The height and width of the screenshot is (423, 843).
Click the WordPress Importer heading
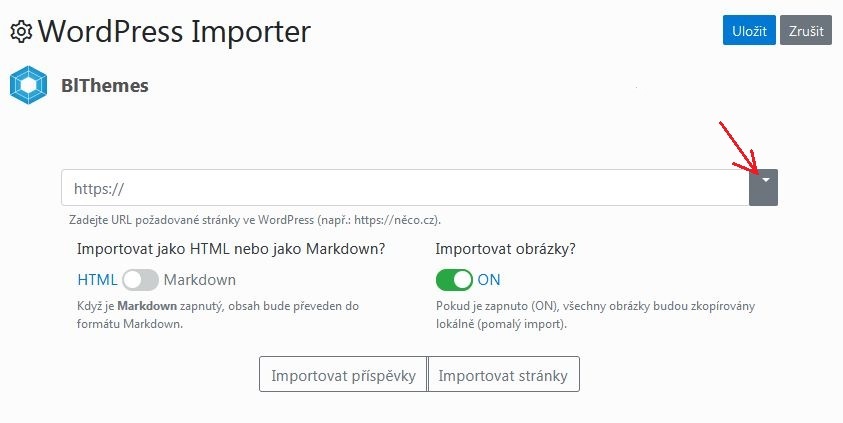click(x=174, y=32)
